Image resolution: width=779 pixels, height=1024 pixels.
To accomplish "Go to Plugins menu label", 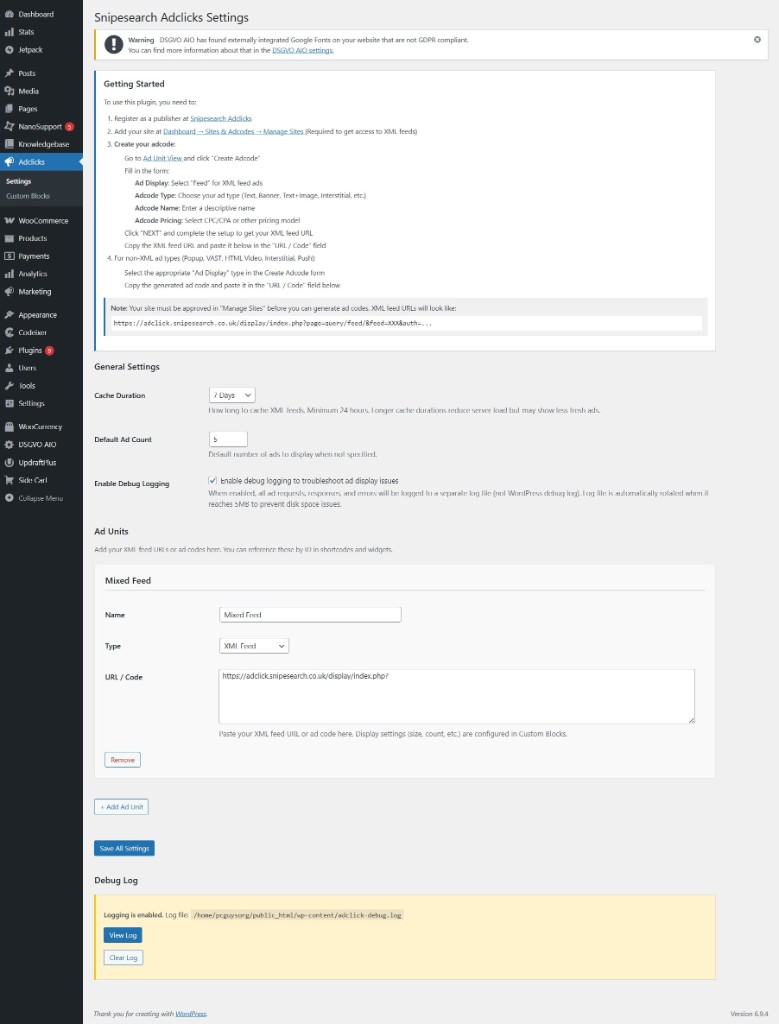I will [x=30, y=350].
